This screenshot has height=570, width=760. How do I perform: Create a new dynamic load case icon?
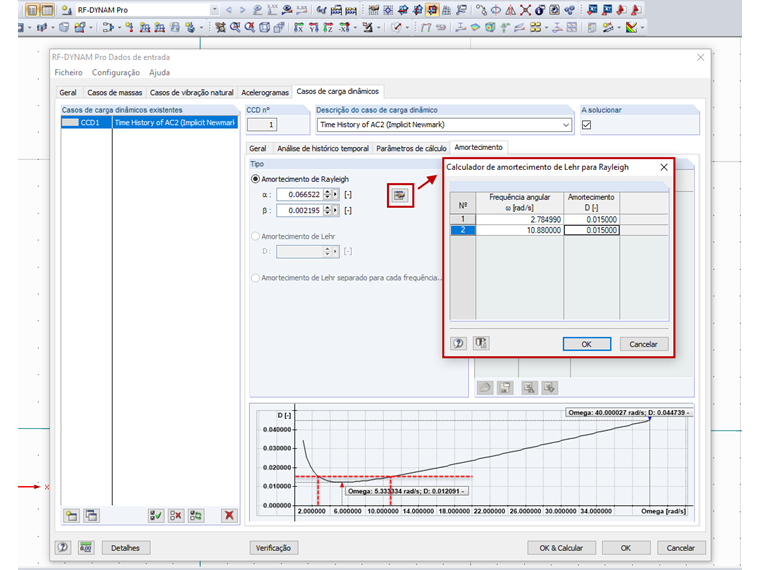[x=72, y=516]
